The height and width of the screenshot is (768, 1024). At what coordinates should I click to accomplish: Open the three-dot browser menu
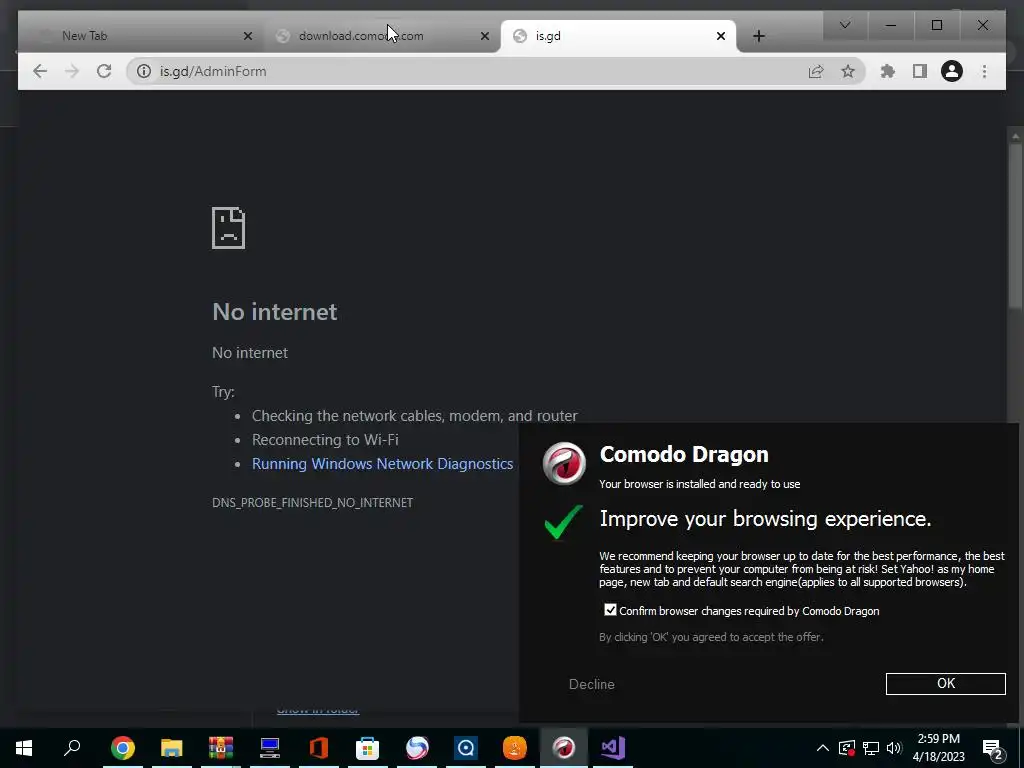984,71
